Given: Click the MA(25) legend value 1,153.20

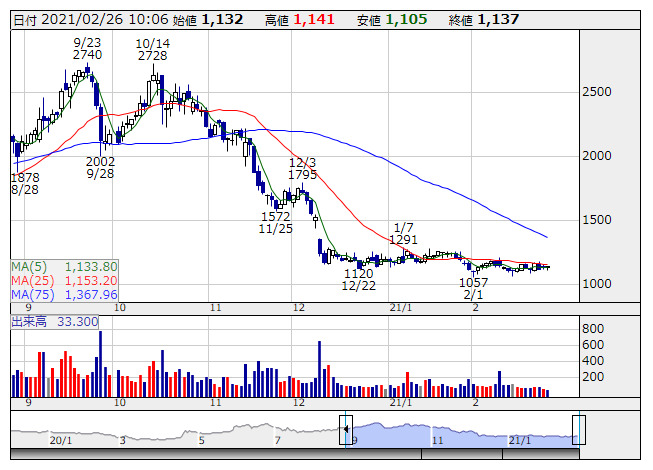Looking at the screenshot, I should point(91,281).
